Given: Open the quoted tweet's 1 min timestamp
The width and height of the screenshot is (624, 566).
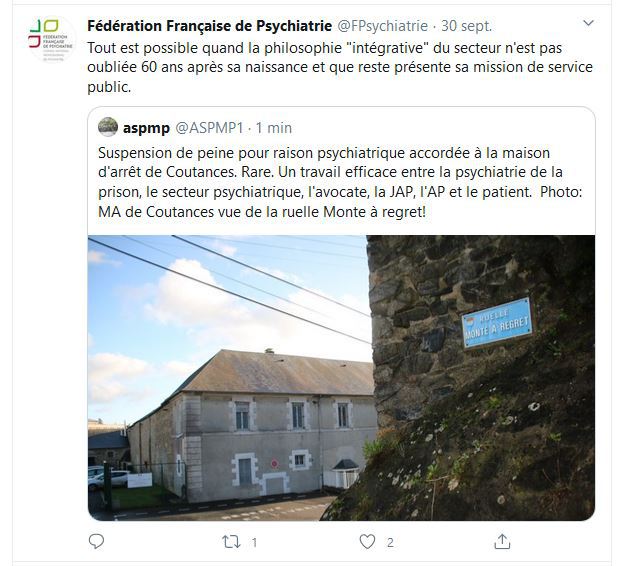Looking at the screenshot, I should [x=274, y=128].
